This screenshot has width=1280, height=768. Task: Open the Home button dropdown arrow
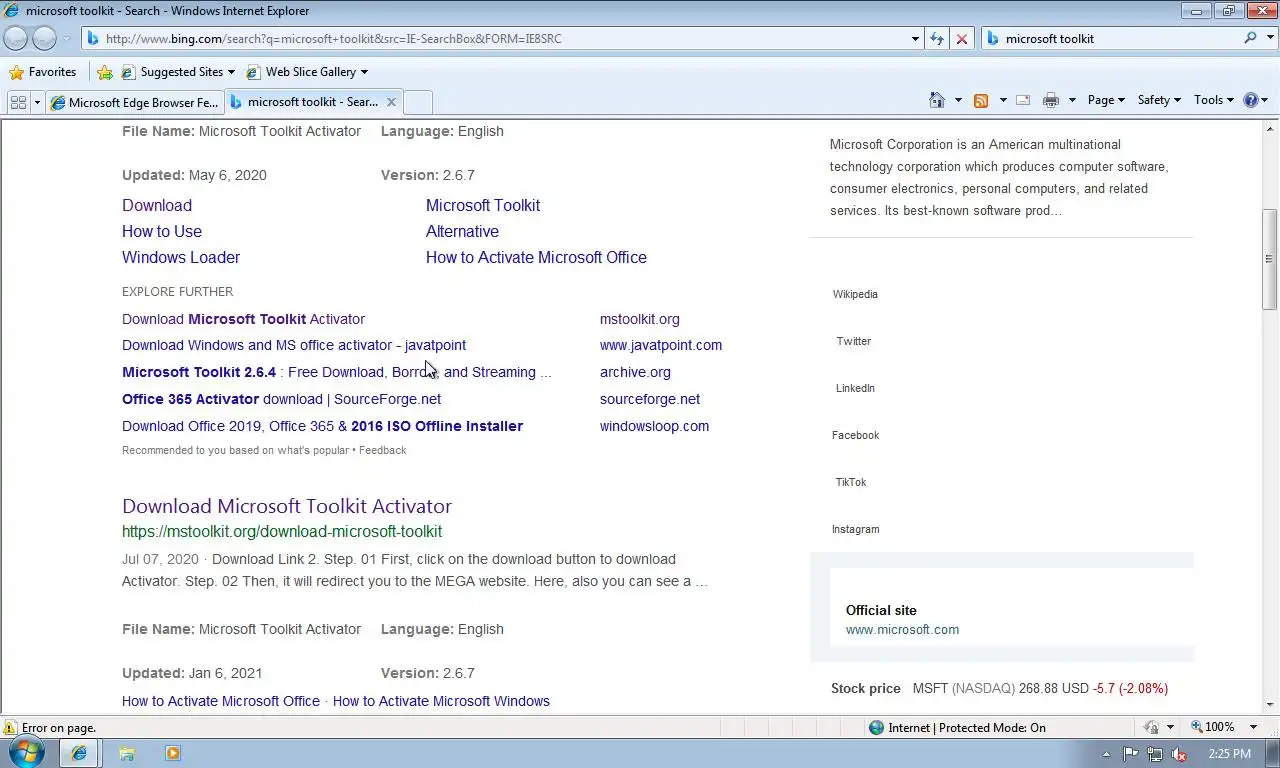(x=958, y=100)
